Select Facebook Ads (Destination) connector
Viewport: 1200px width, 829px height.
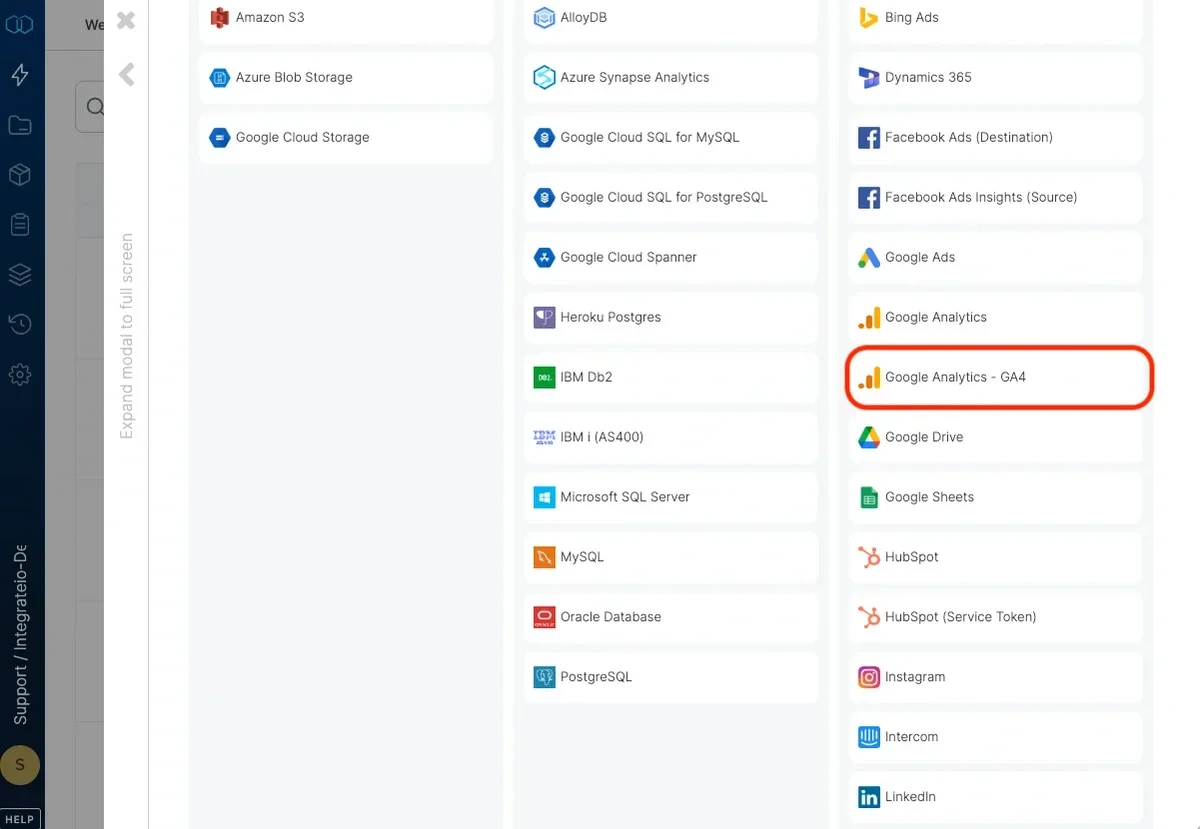pyautogui.click(x=994, y=137)
